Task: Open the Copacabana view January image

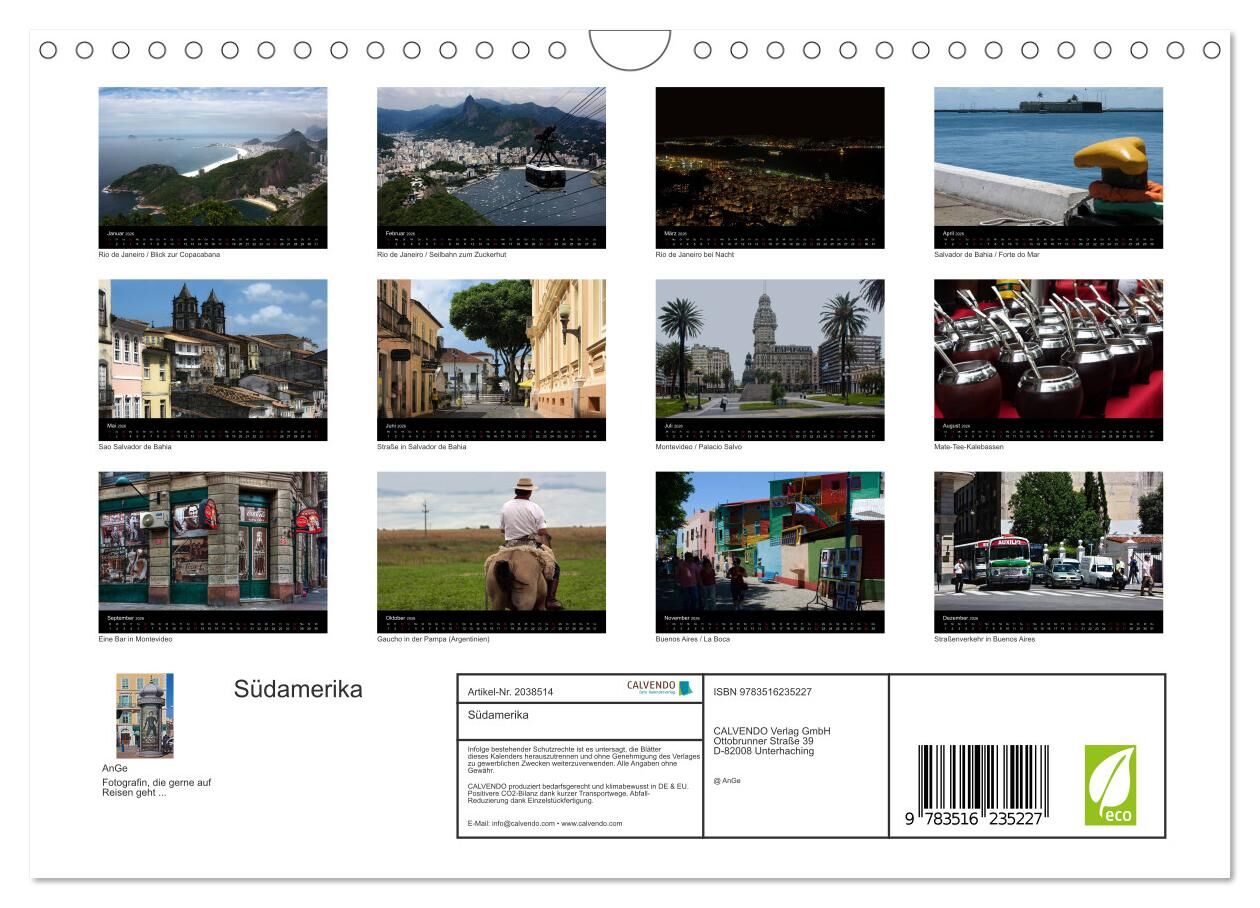Action: 212,157
